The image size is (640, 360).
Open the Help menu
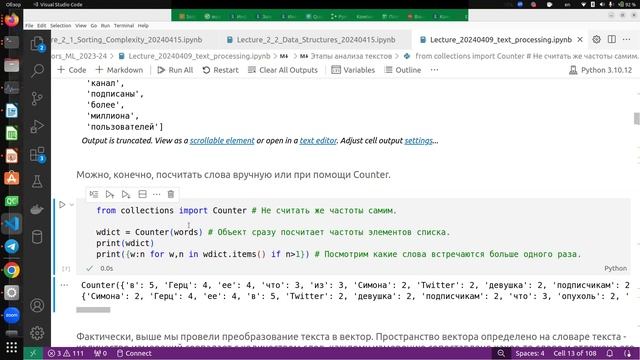(x=143, y=25)
